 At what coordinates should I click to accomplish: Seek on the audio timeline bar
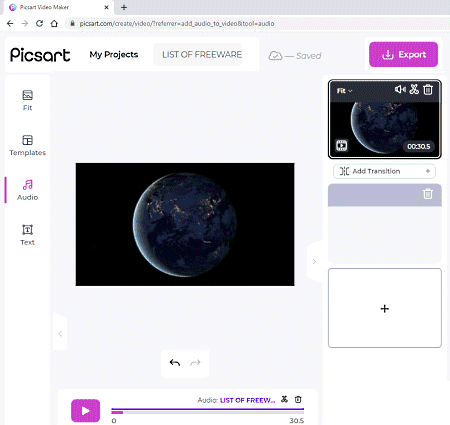click(208, 411)
